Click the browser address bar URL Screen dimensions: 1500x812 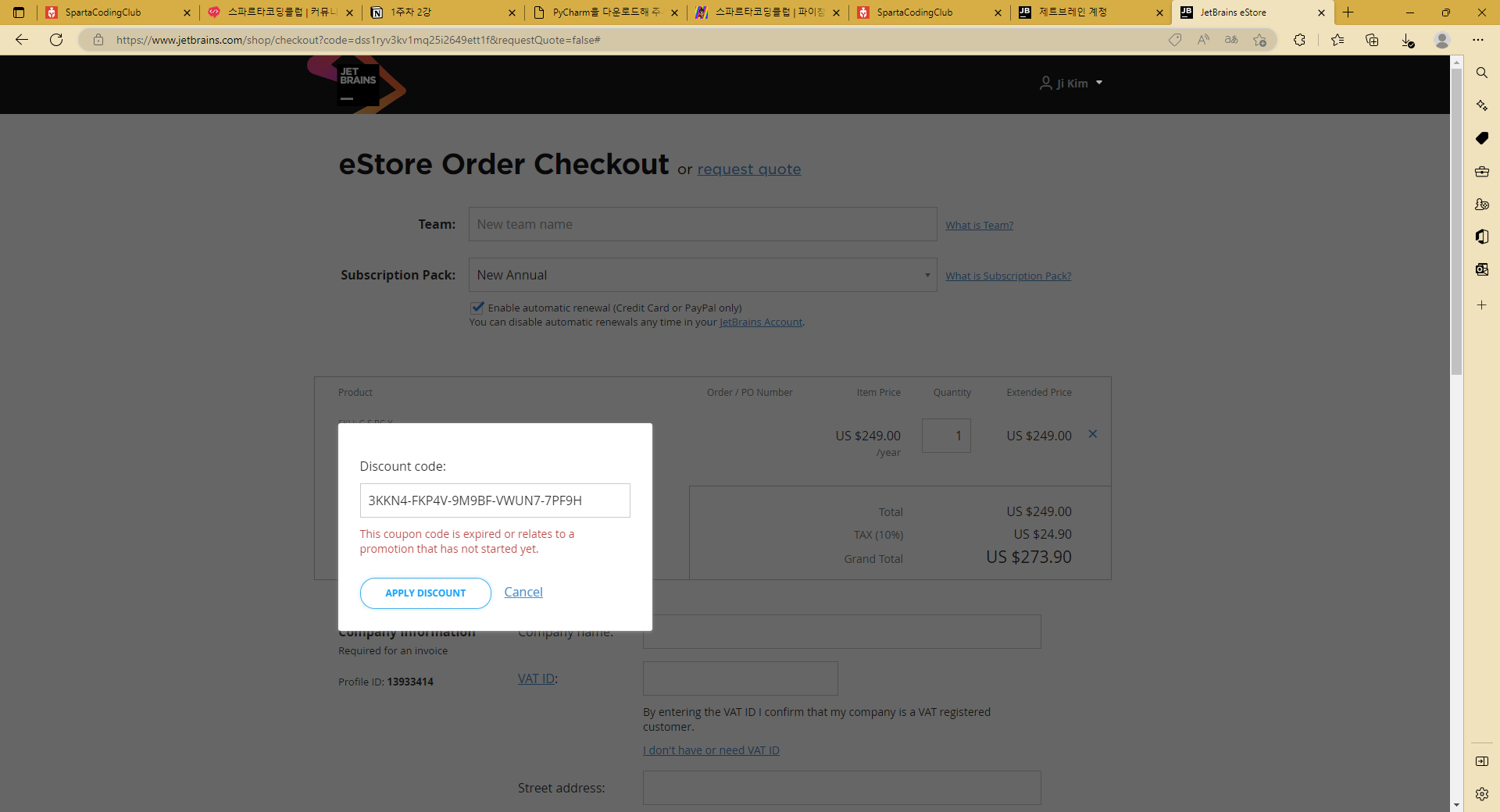[359, 40]
